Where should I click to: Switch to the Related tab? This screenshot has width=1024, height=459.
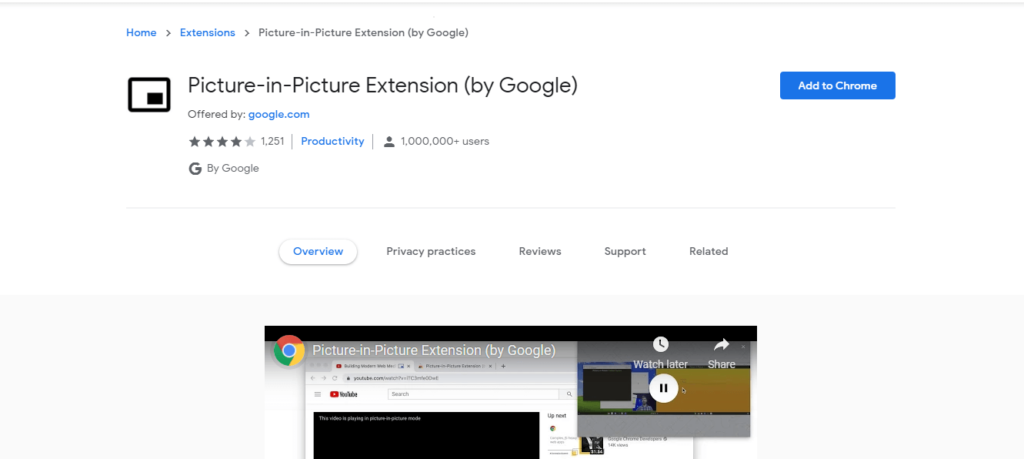(x=709, y=251)
